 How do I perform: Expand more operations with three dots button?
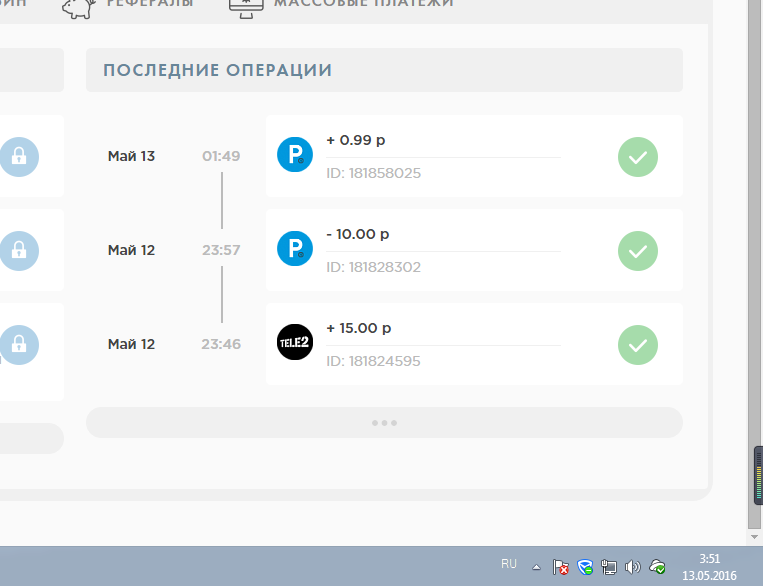pos(384,423)
